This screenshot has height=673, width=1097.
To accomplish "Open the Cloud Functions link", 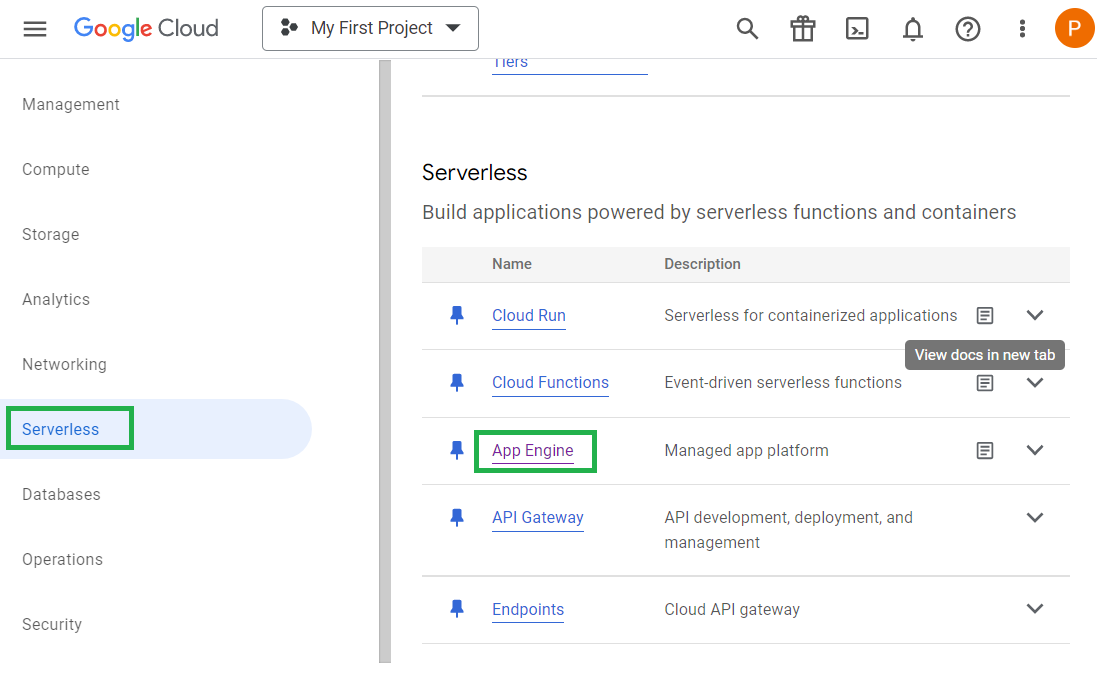I will click(551, 383).
